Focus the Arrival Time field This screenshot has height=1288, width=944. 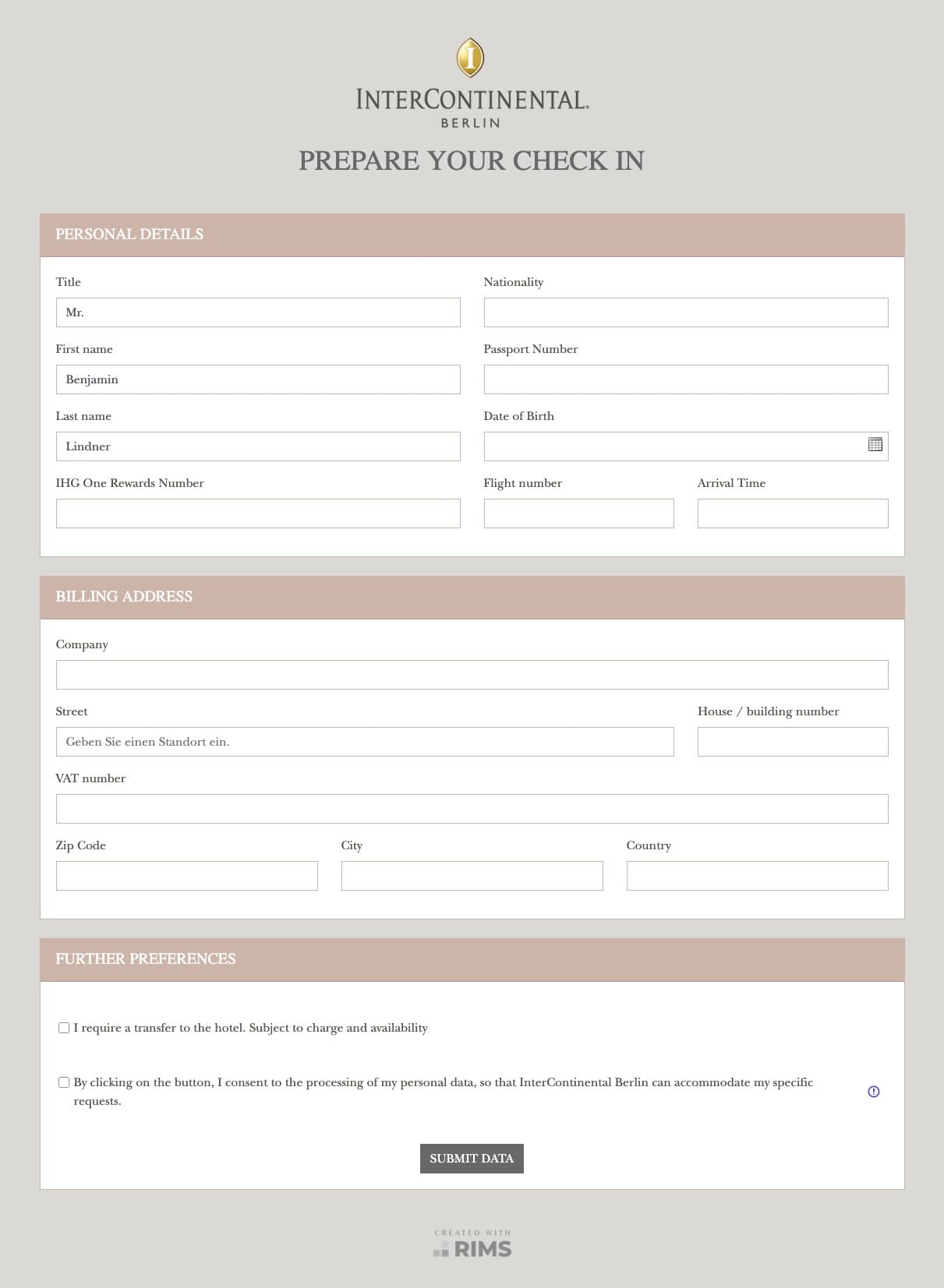coord(793,513)
